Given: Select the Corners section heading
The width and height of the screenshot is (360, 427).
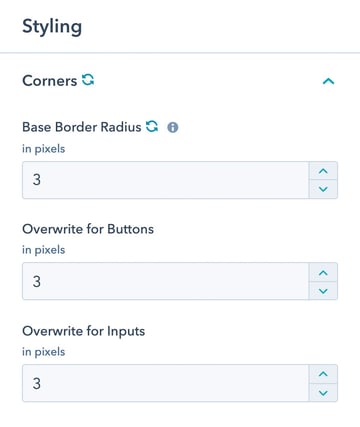Looking at the screenshot, I should point(50,81).
